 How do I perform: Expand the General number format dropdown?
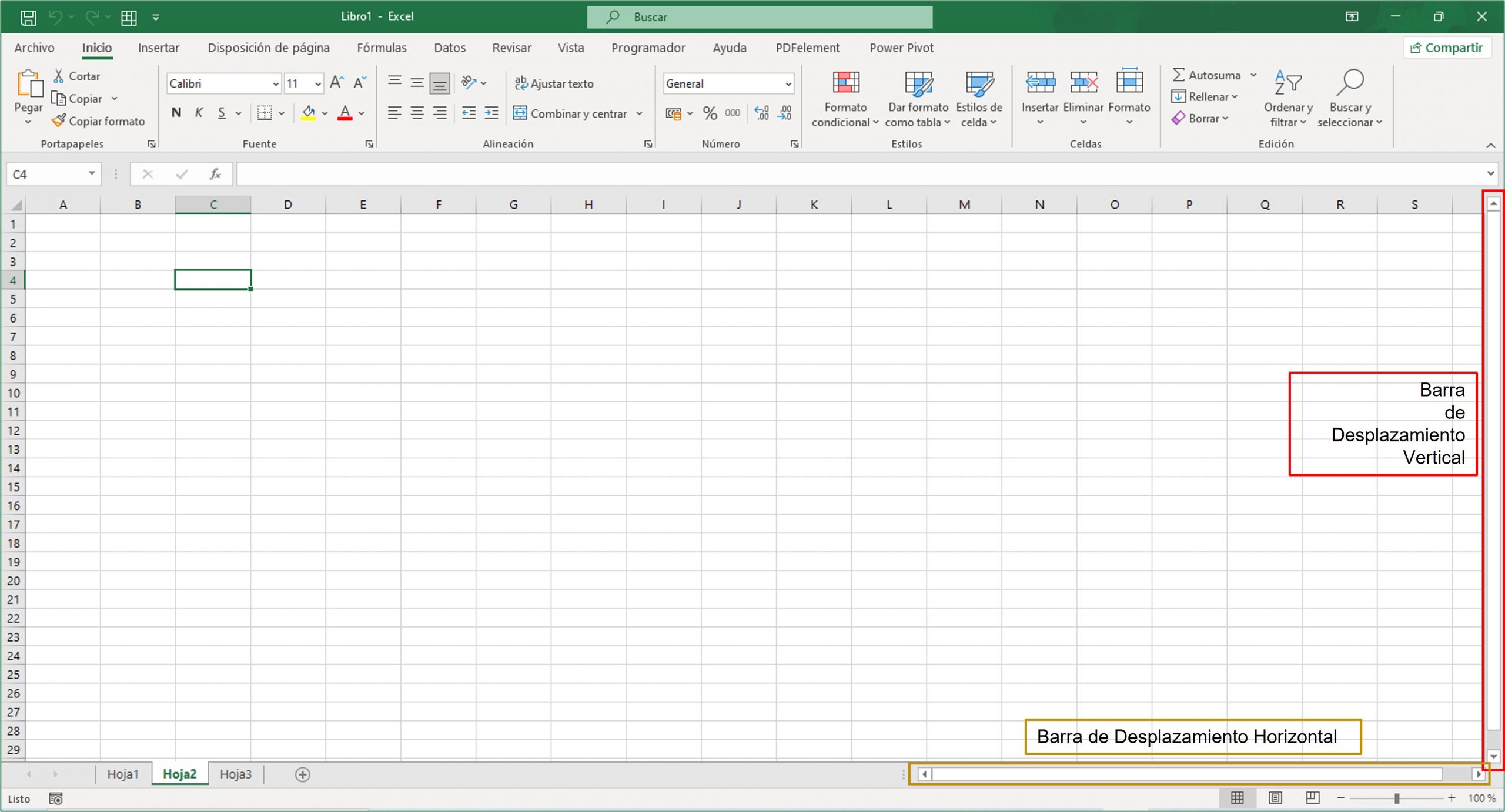tap(789, 83)
